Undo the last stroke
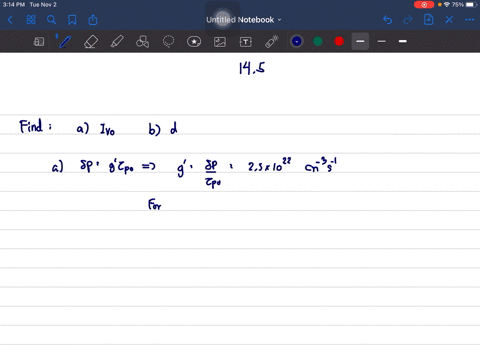 click(387, 20)
